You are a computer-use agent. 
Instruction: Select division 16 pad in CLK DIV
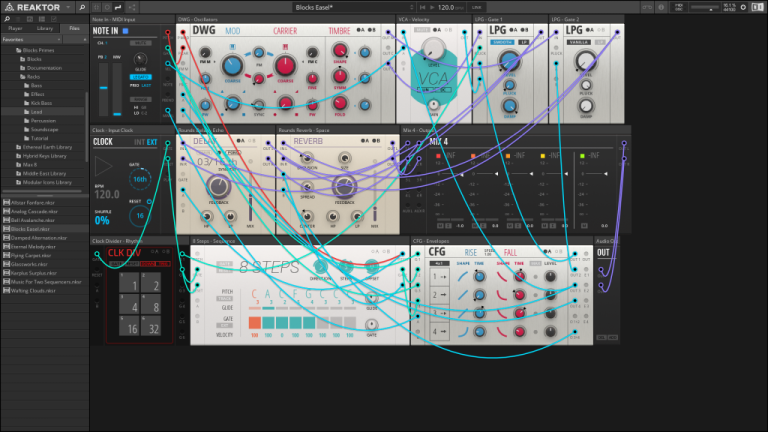click(x=129, y=326)
